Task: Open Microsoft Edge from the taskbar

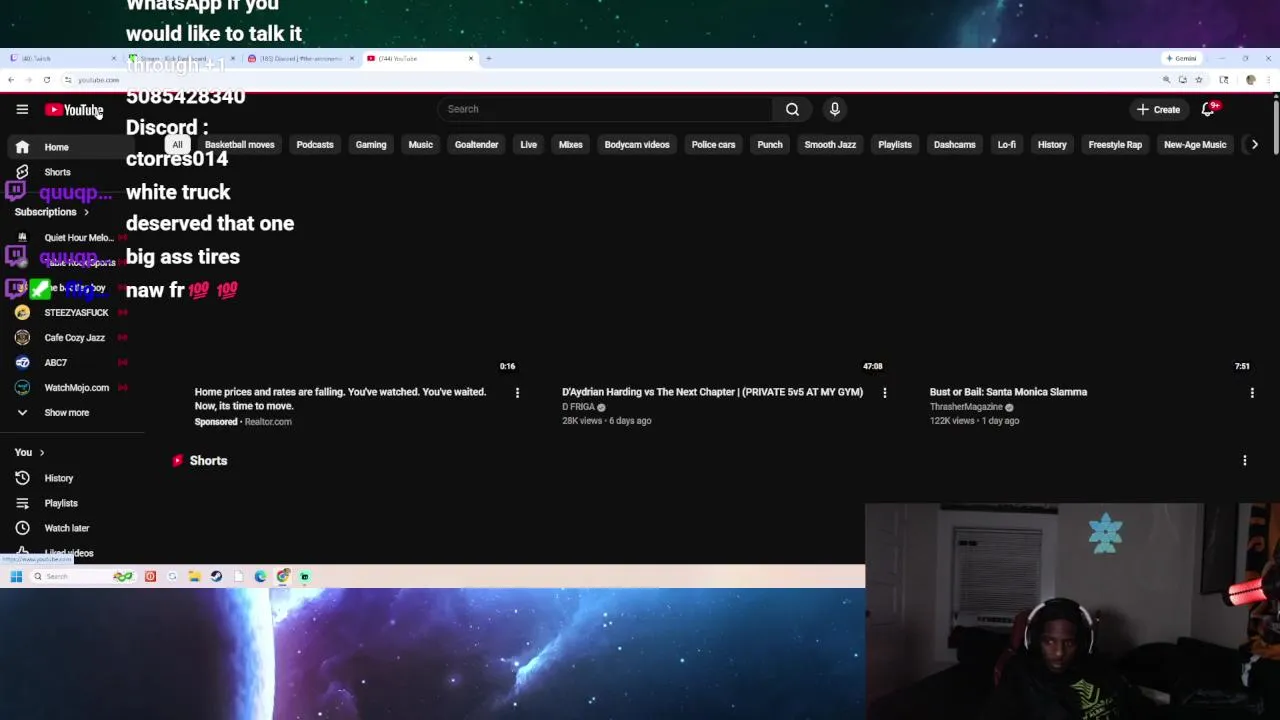Action: coord(260,577)
